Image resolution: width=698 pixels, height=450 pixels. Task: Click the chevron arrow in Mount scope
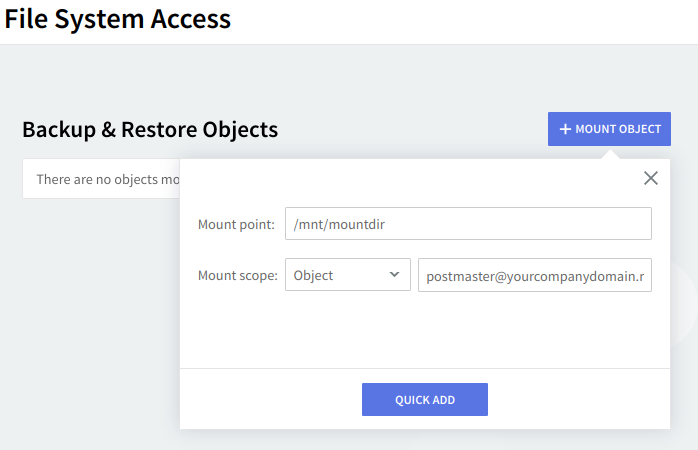point(394,274)
